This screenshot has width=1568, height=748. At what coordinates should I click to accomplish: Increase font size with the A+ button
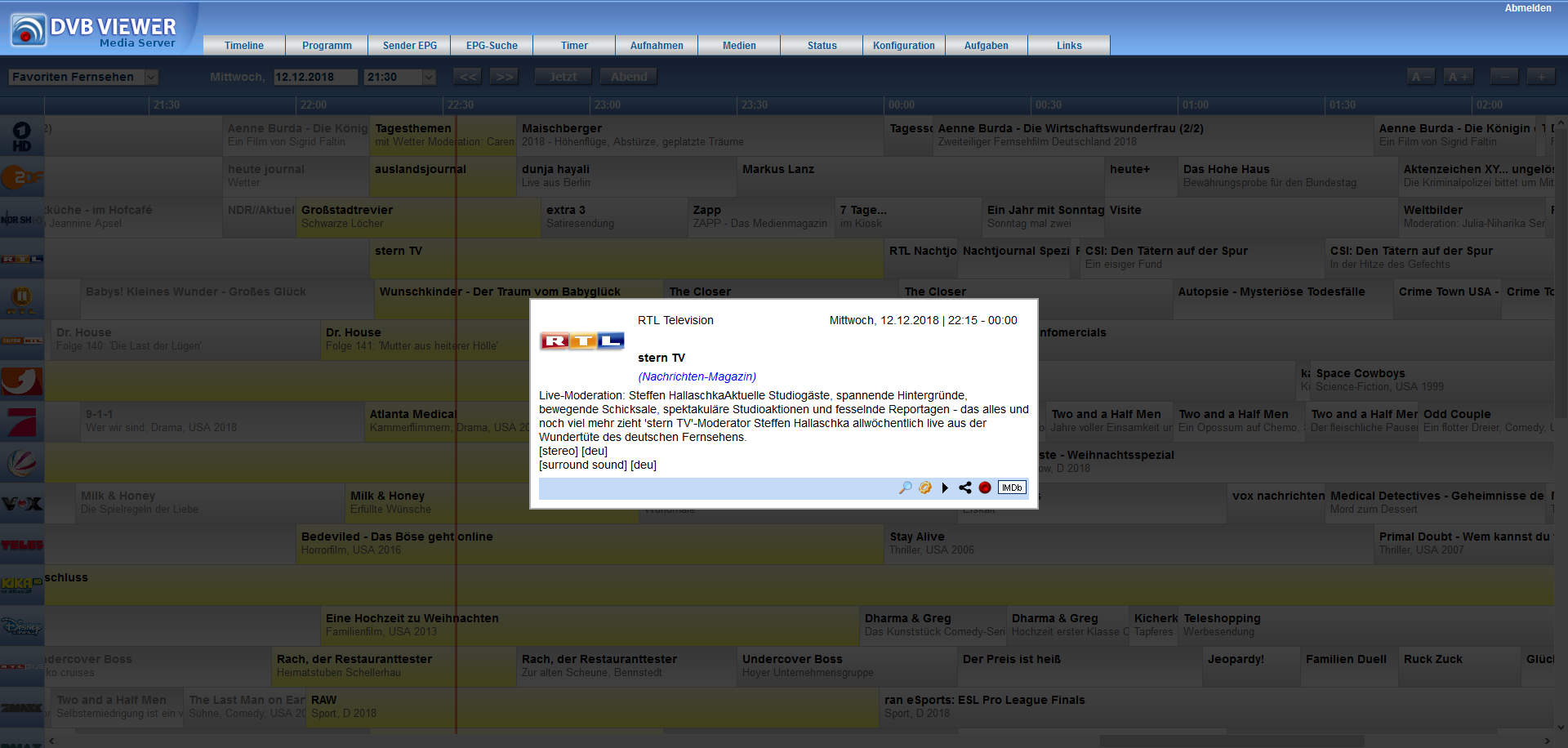click(x=1459, y=77)
